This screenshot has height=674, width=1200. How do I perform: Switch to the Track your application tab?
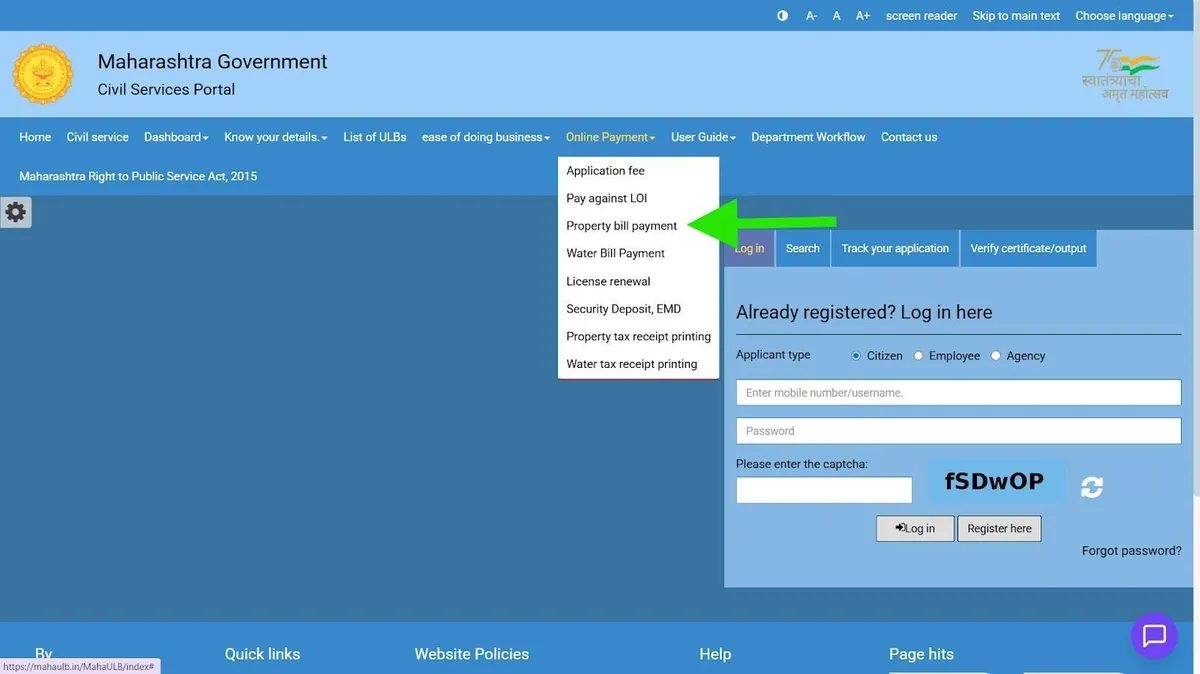[894, 248]
